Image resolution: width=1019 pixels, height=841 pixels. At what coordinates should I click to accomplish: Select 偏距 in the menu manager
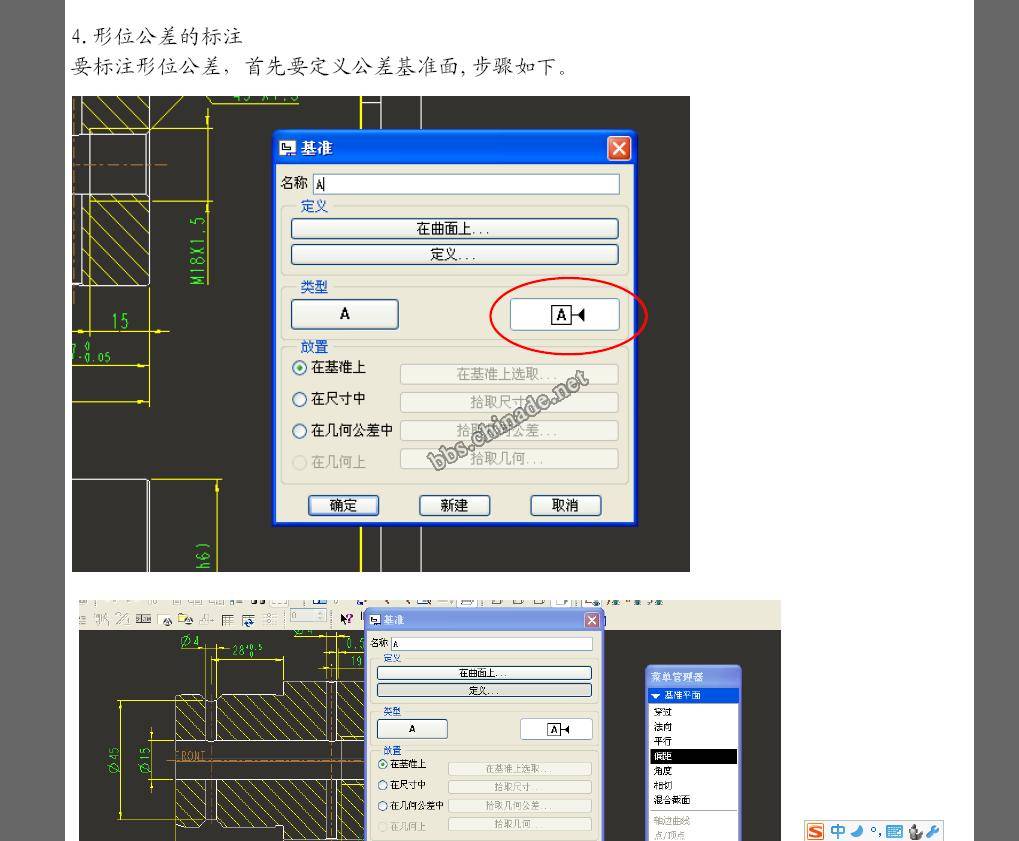tap(662, 756)
